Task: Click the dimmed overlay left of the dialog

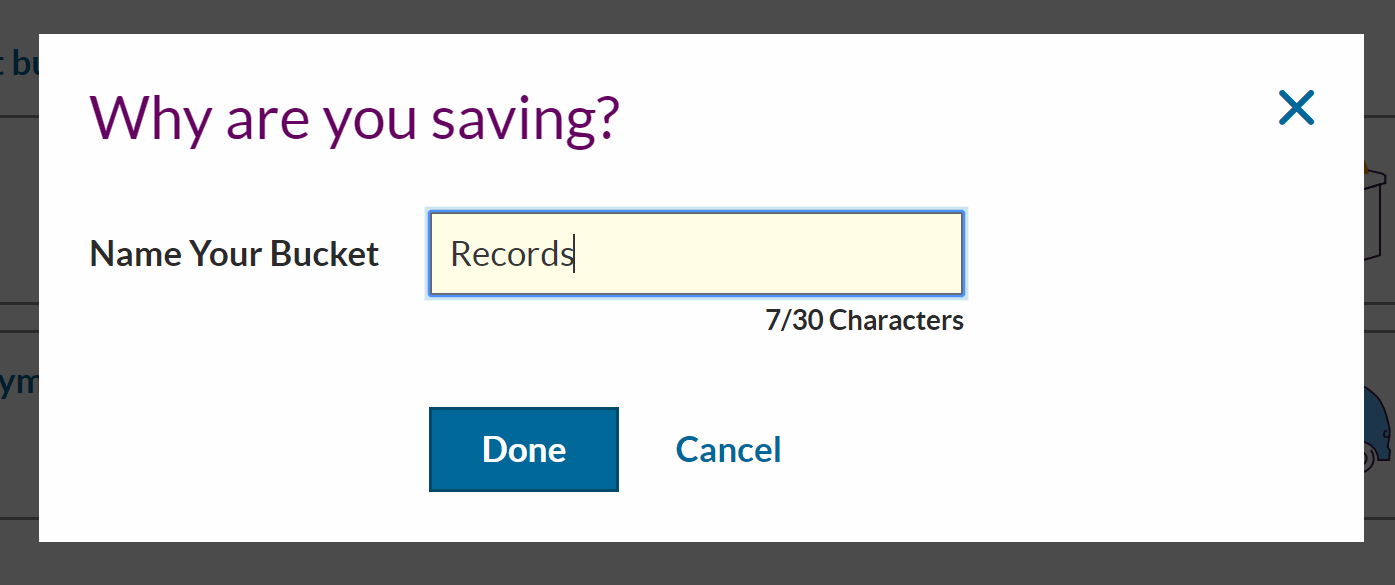Action: pyautogui.click(x=18, y=250)
